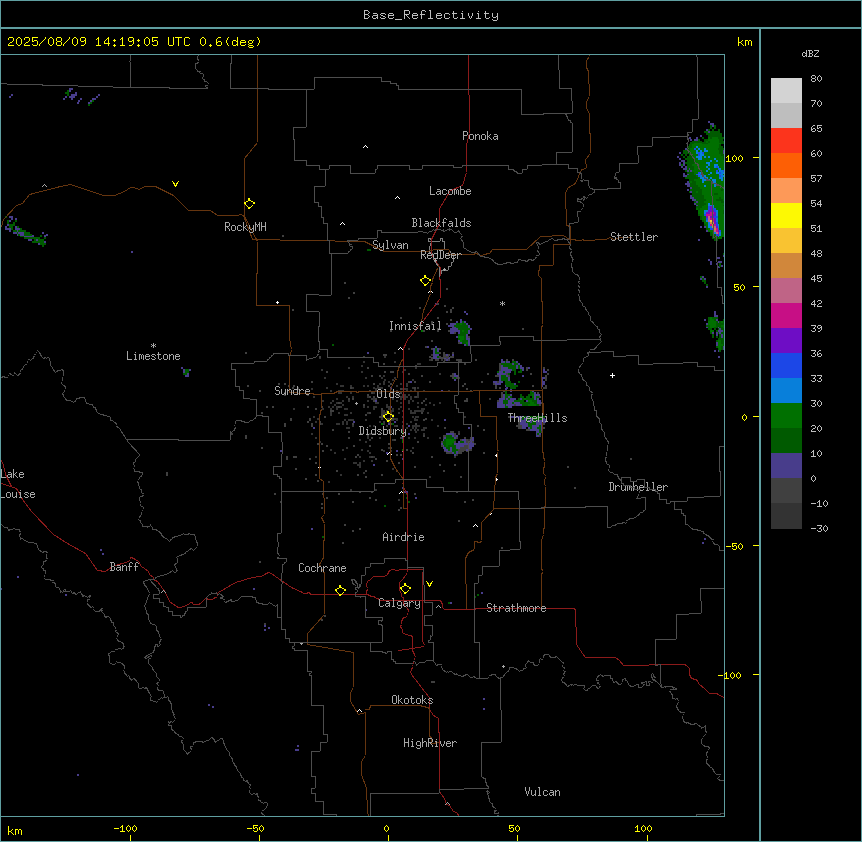This screenshot has height=842, width=862.
Task: Click the Limestone label
Action: click(x=153, y=356)
